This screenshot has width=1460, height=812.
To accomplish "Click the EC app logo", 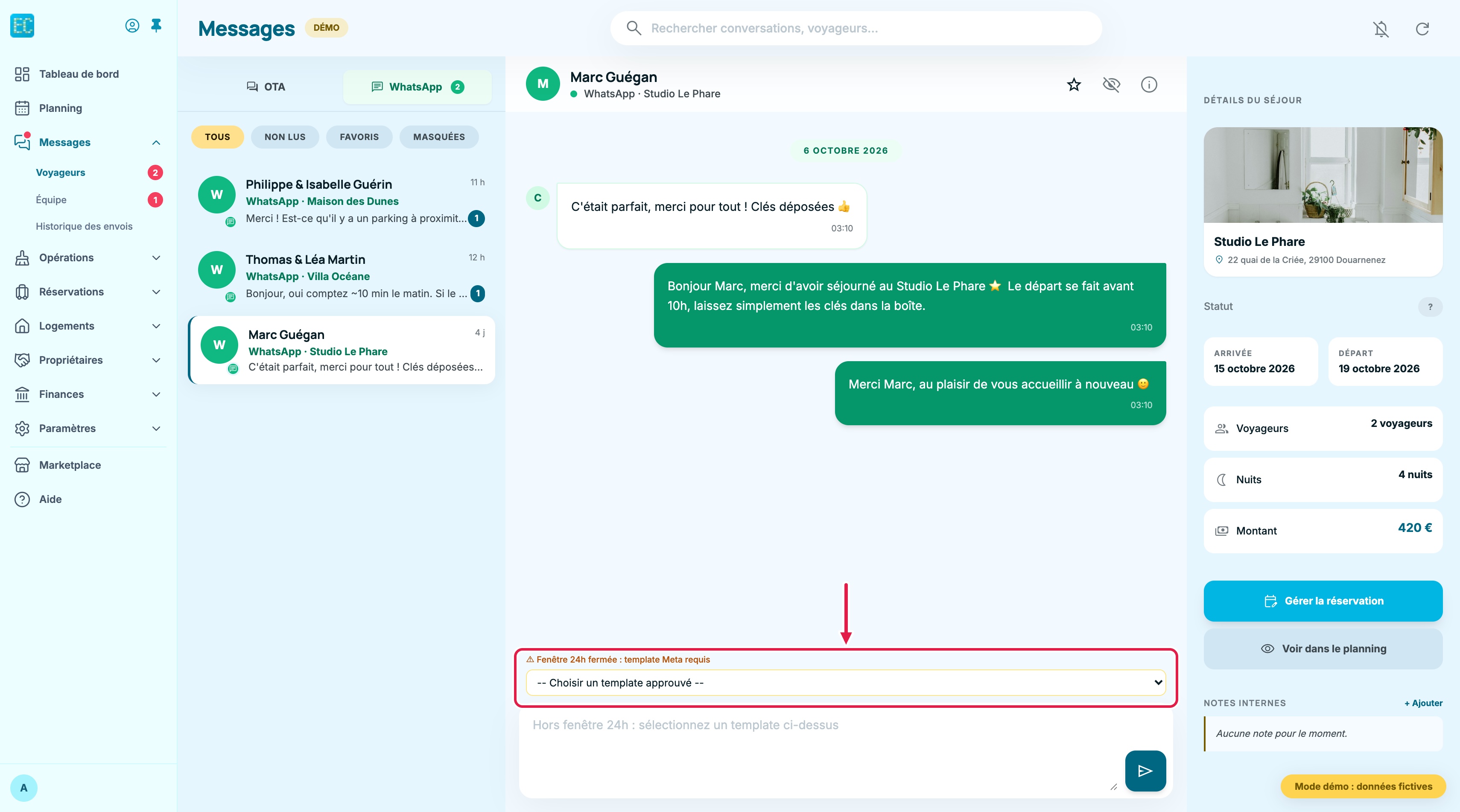I will tap(22, 26).
